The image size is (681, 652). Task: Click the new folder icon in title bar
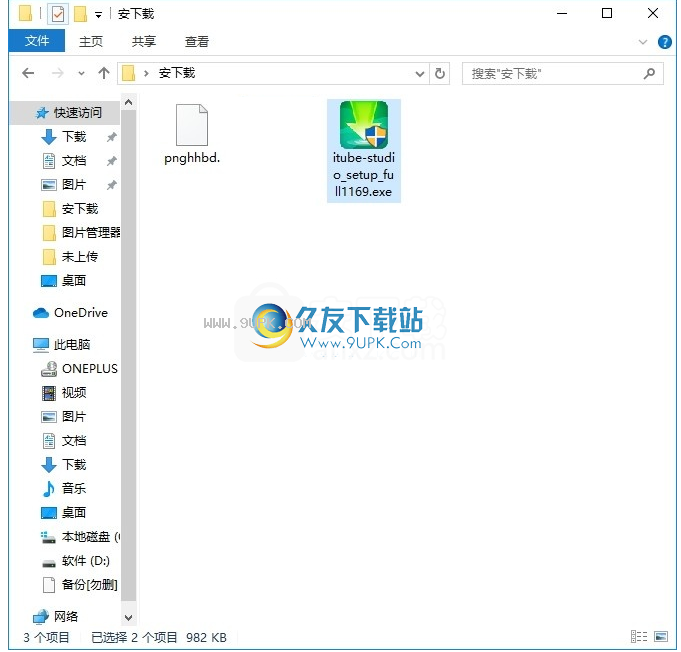(80, 14)
